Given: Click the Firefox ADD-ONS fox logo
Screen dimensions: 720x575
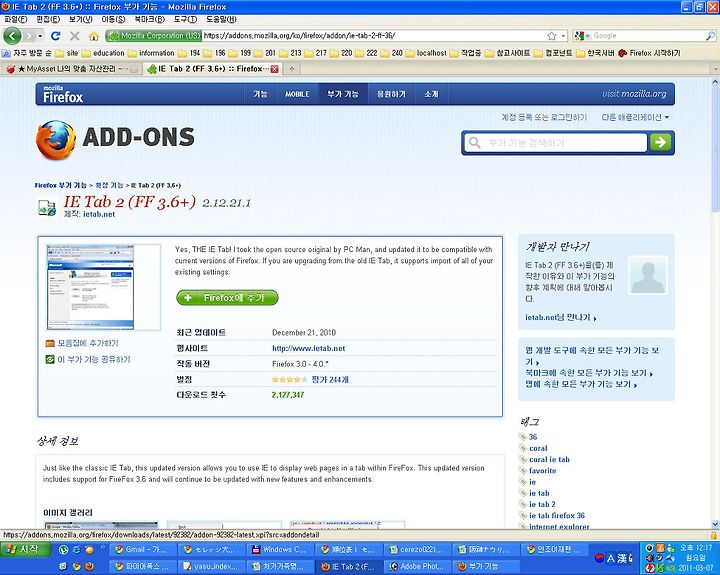Looking at the screenshot, I should coord(56,140).
